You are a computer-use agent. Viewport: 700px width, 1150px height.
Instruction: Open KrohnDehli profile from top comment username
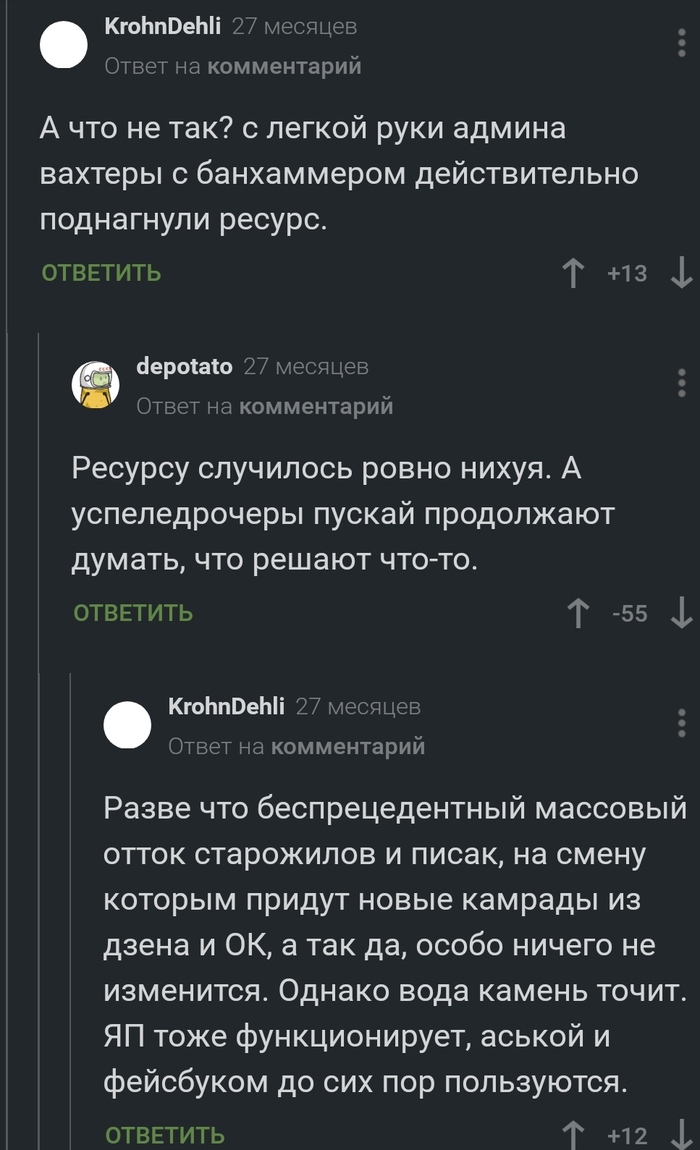(162, 27)
